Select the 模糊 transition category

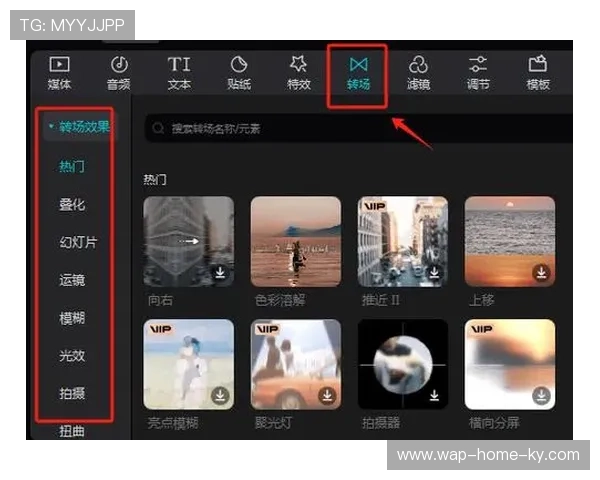[x=72, y=318]
